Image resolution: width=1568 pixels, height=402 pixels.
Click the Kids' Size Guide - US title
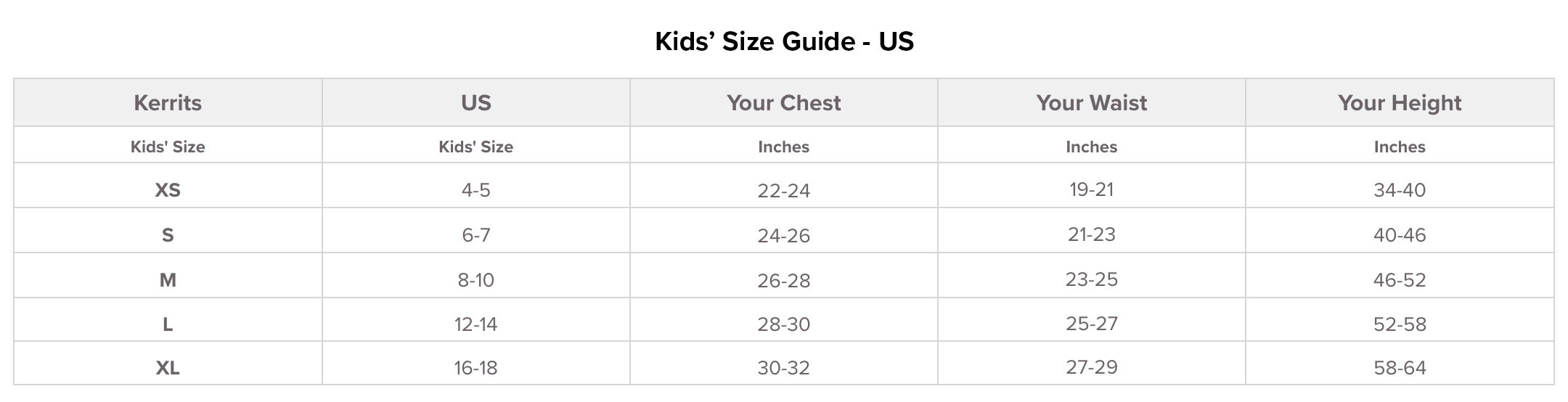[x=784, y=41]
